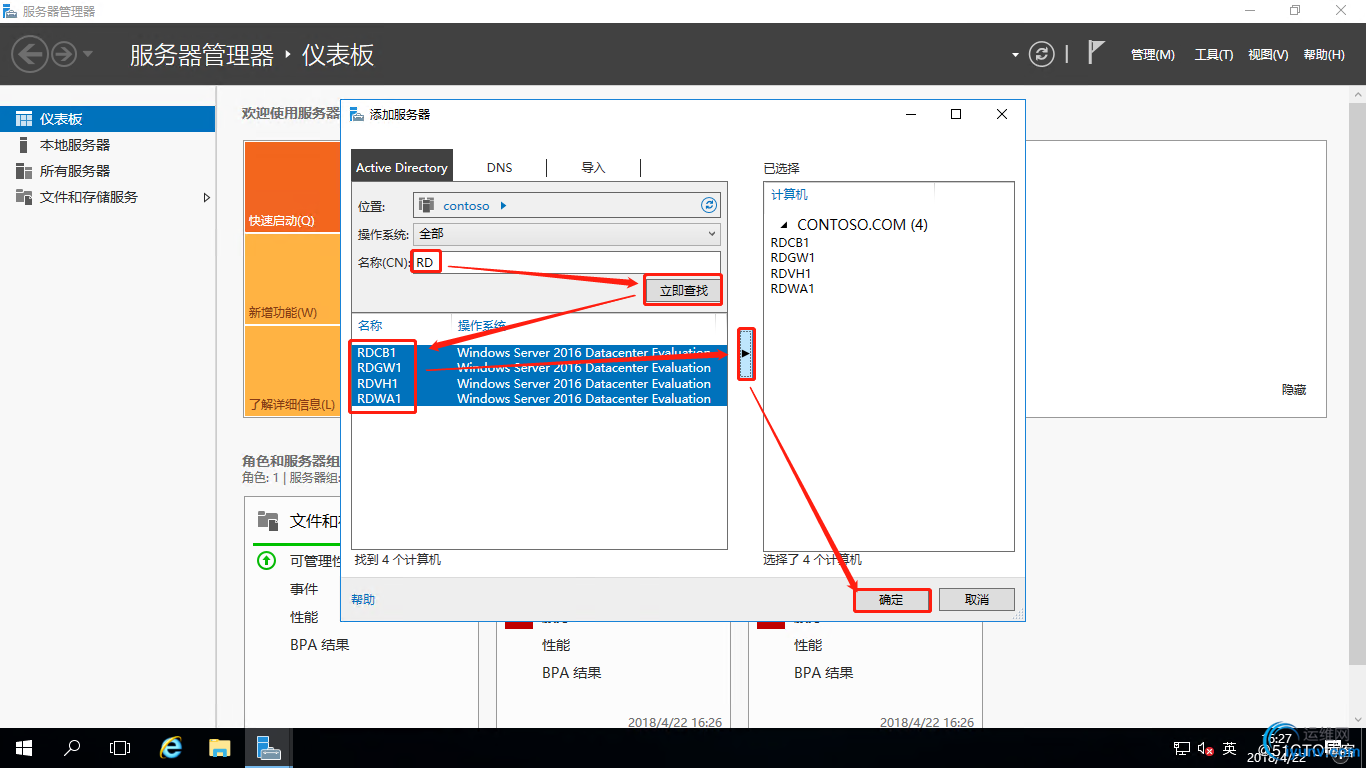Click the 隐藏 link on the welcome panel

click(x=1294, y=390)
